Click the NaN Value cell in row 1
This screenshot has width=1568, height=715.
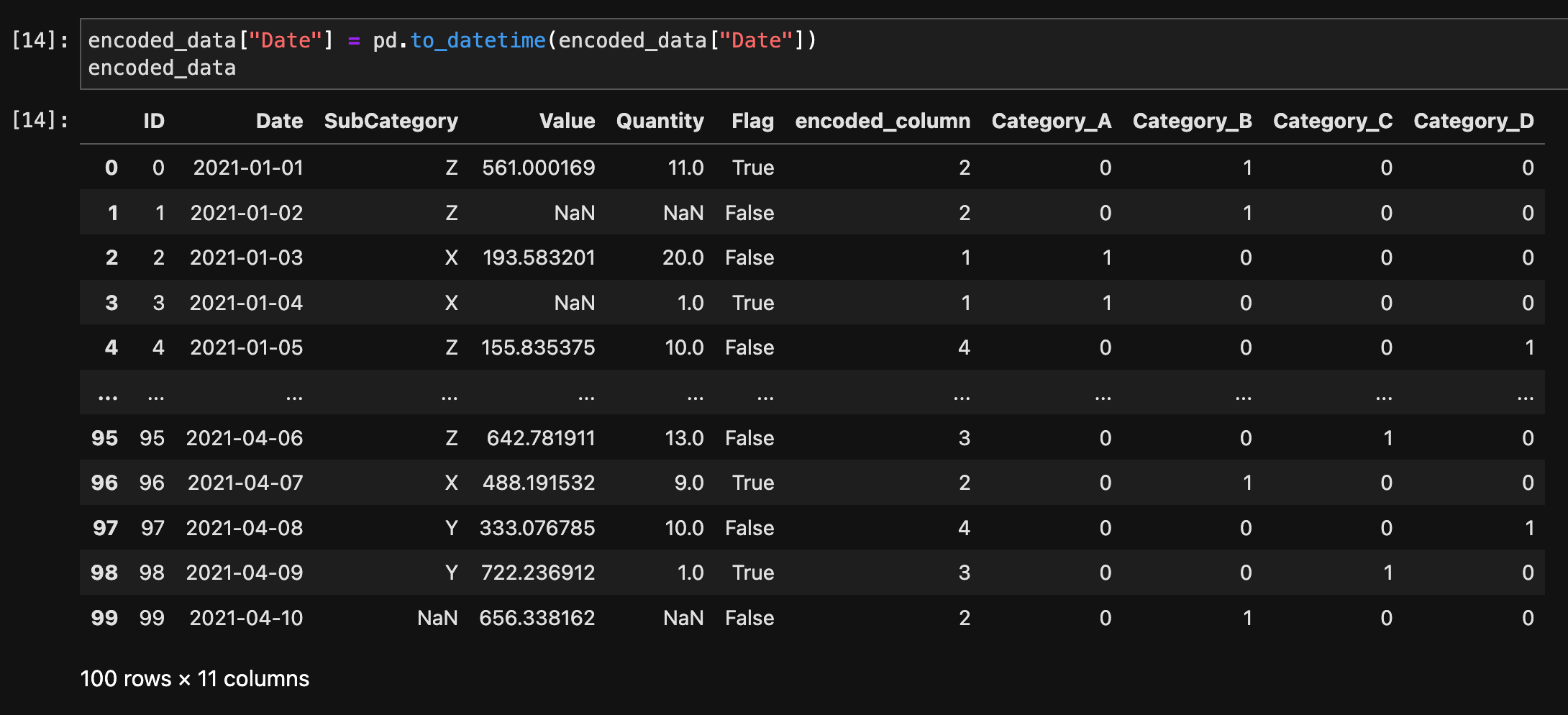point(575,213)
